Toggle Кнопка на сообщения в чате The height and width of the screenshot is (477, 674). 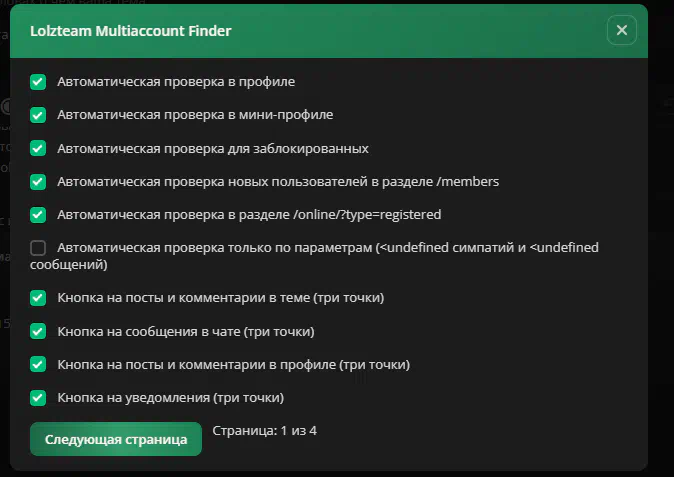click(38, 331)
